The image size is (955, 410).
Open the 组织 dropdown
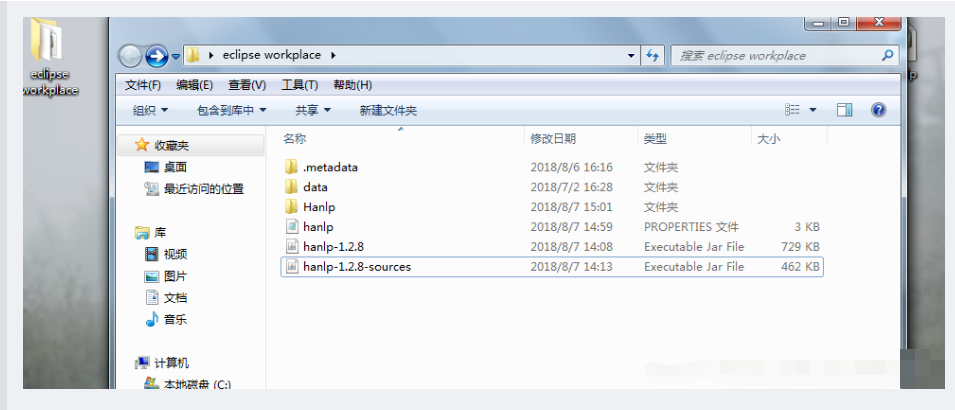pos(150,110)
